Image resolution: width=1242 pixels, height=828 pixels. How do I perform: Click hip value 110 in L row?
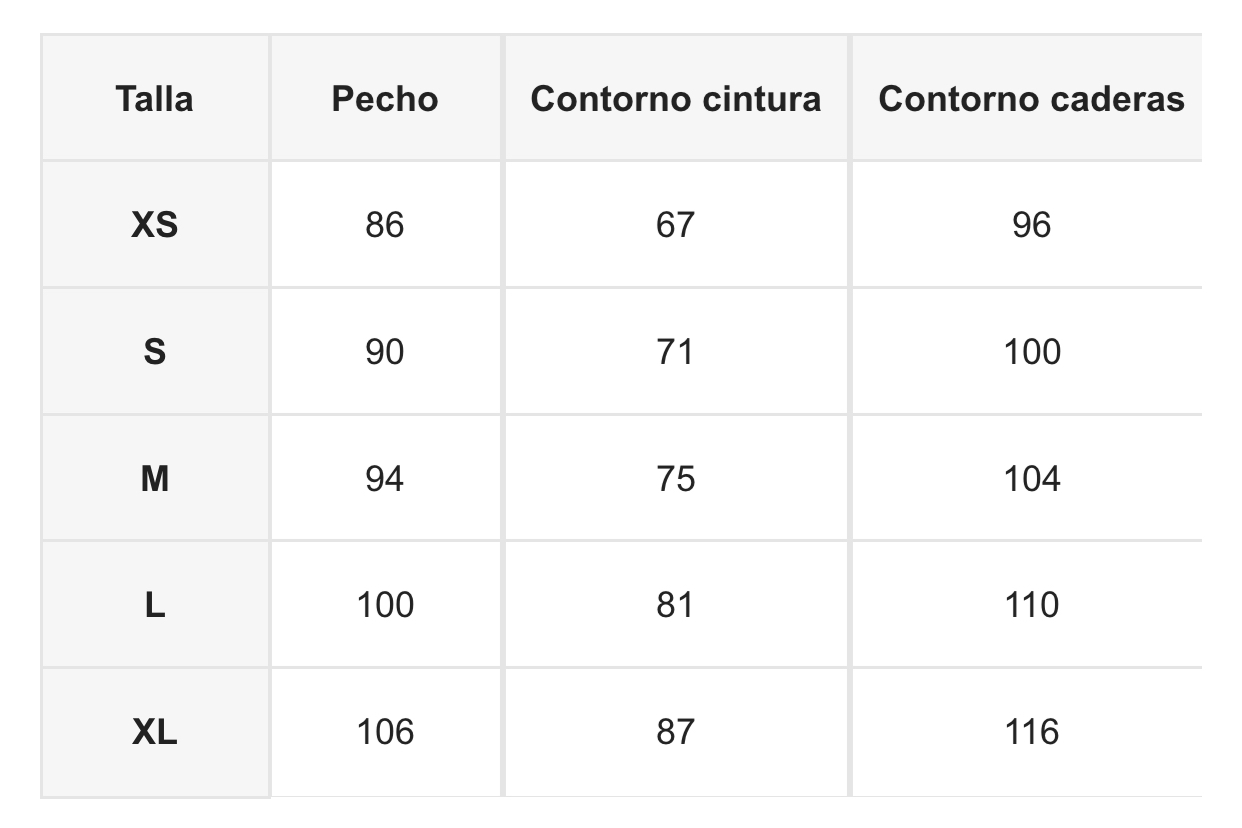(1031, 605)
